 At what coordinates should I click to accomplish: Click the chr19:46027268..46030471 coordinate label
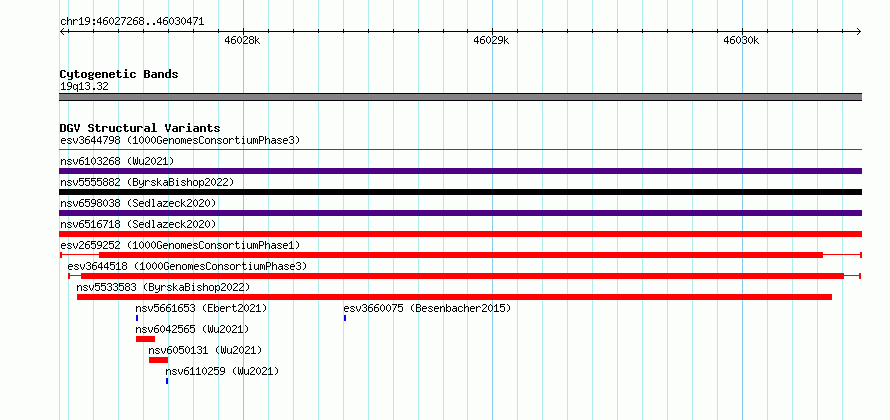pos(132,22)
